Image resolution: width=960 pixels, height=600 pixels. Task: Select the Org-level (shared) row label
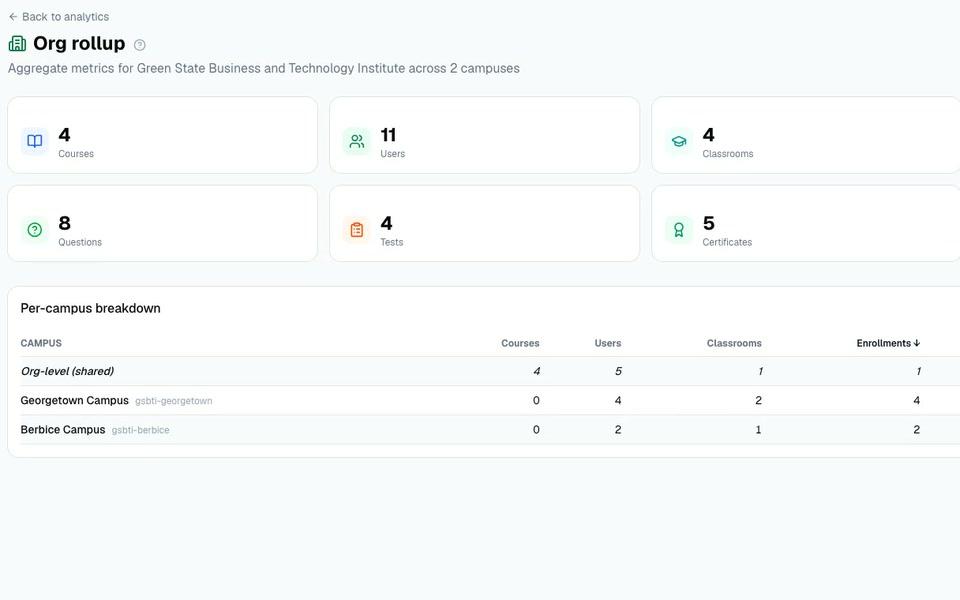point(67,371)
